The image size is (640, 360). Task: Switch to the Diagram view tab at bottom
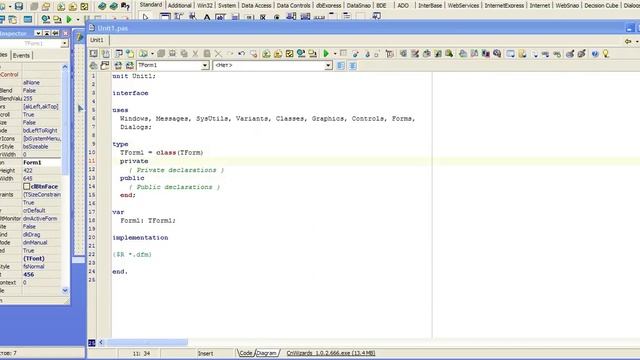click(x=267, y=353)
